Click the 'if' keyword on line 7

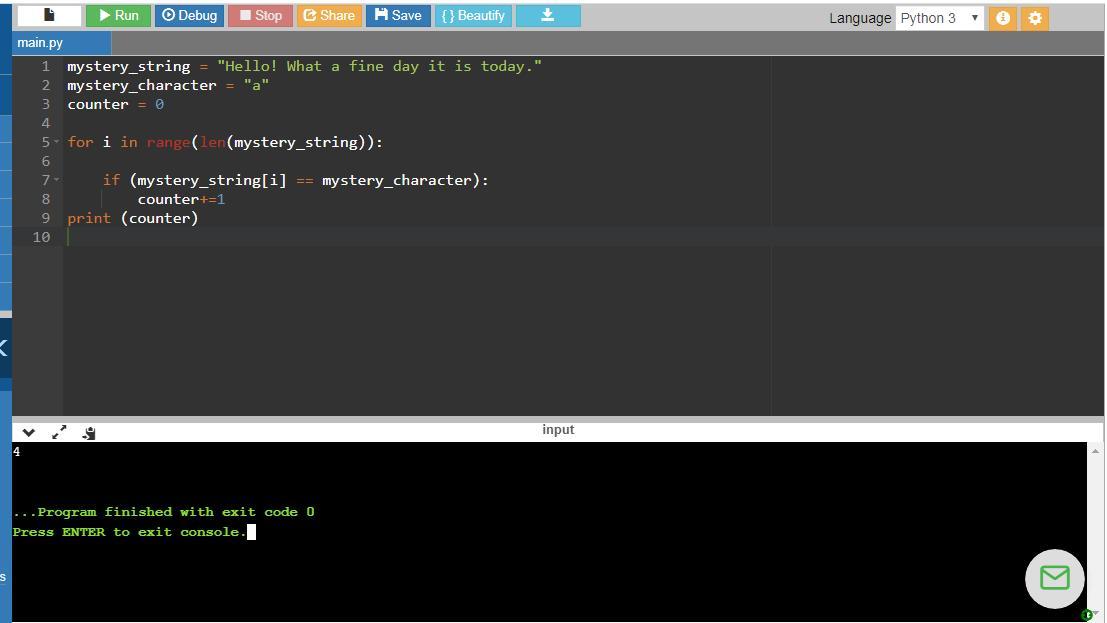[111, 180]
